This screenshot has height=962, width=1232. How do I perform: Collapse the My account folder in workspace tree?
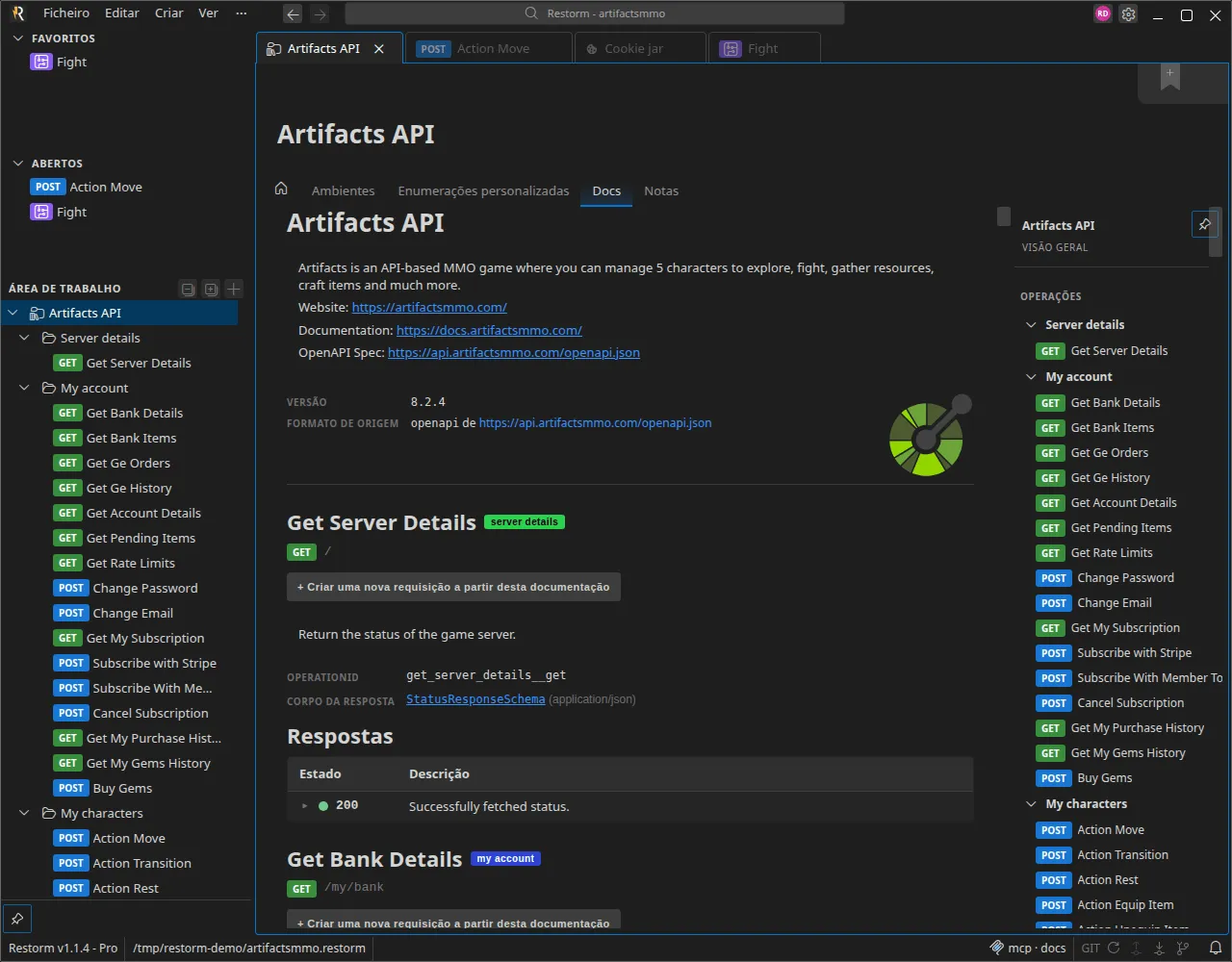coord(25,388)
